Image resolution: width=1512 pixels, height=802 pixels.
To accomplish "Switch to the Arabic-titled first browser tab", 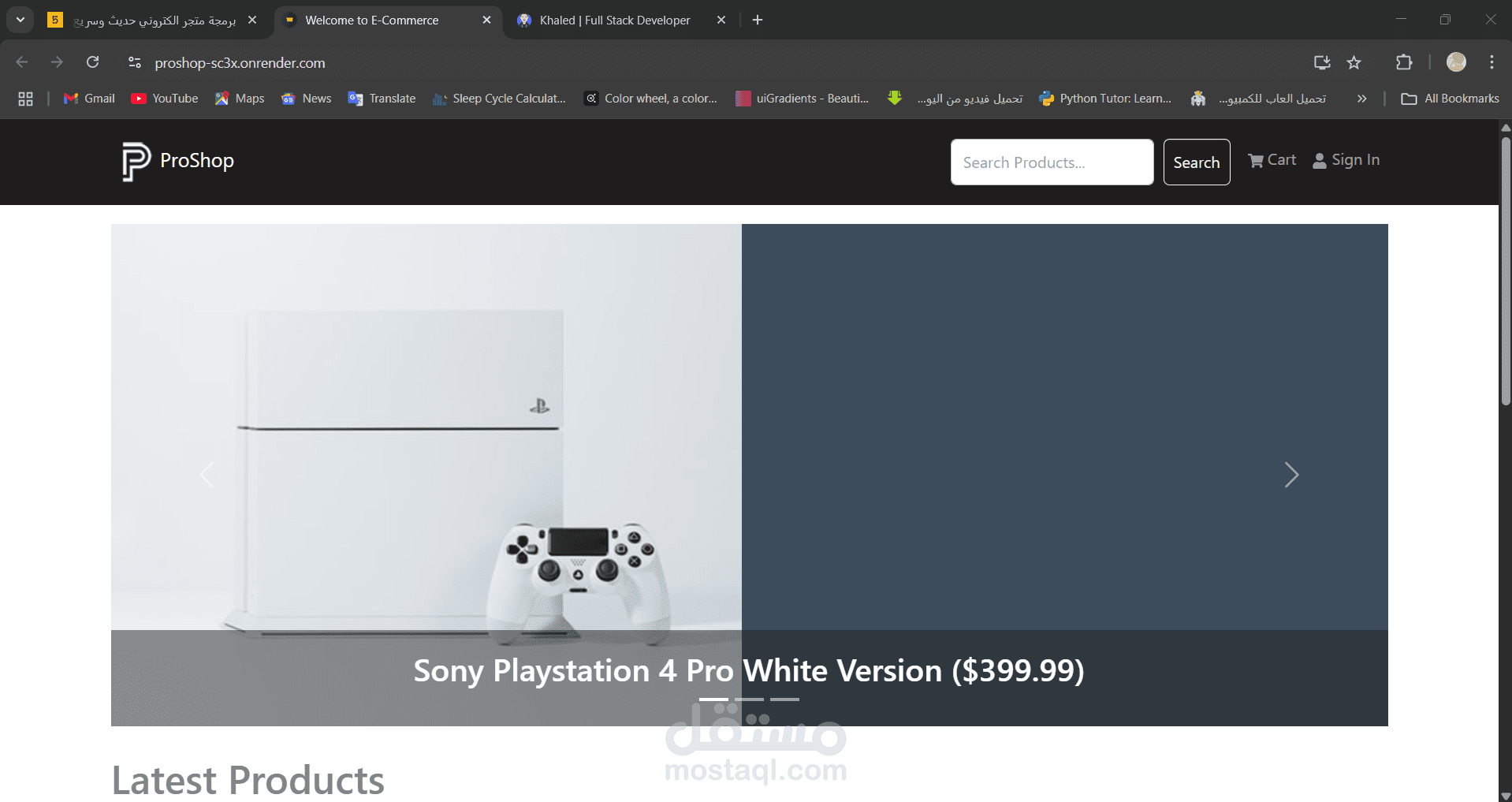I will 155,21.
